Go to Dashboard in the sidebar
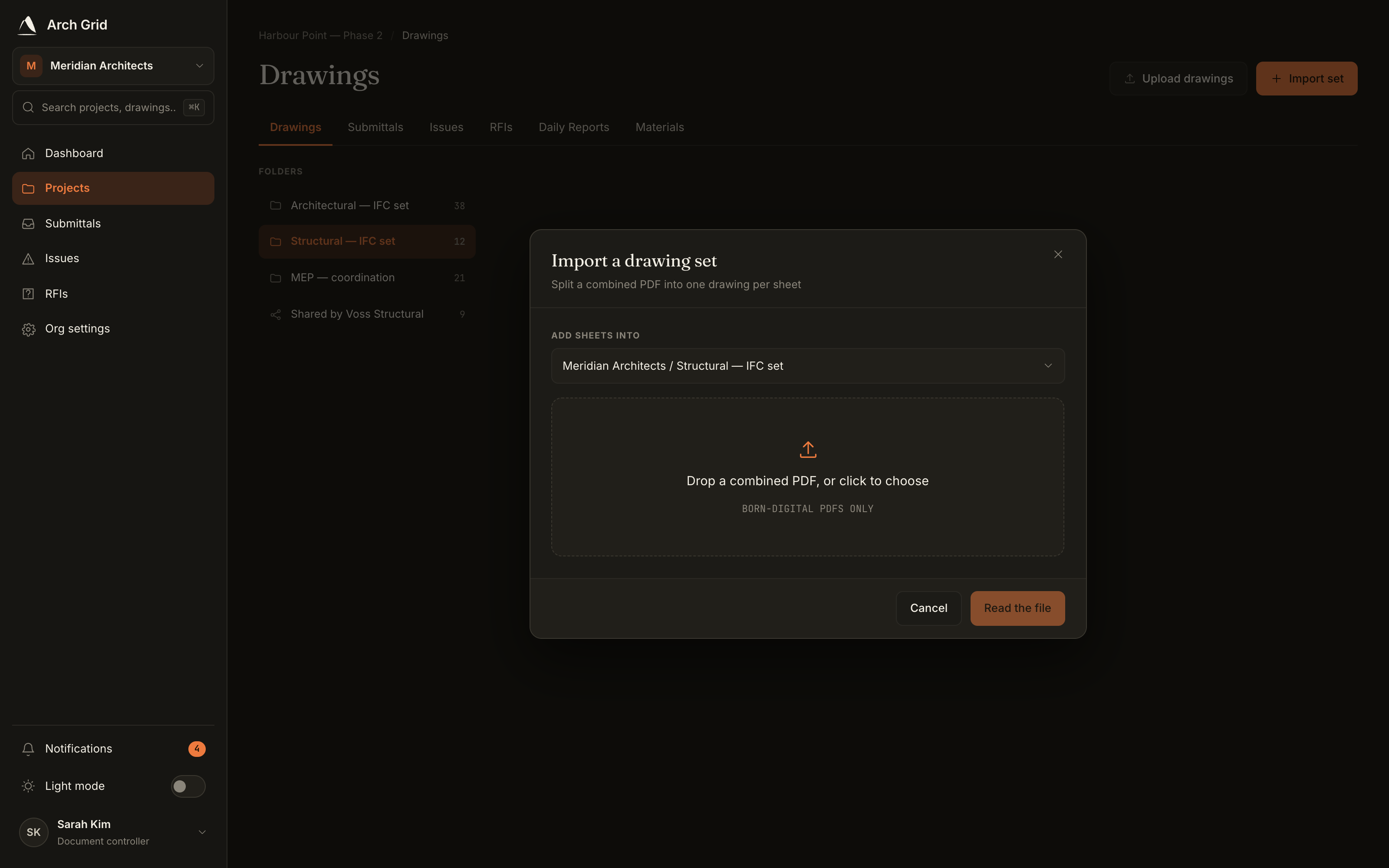Image resolution: width=1389 pixels, height=868 pixels. [x=113, y=153]
